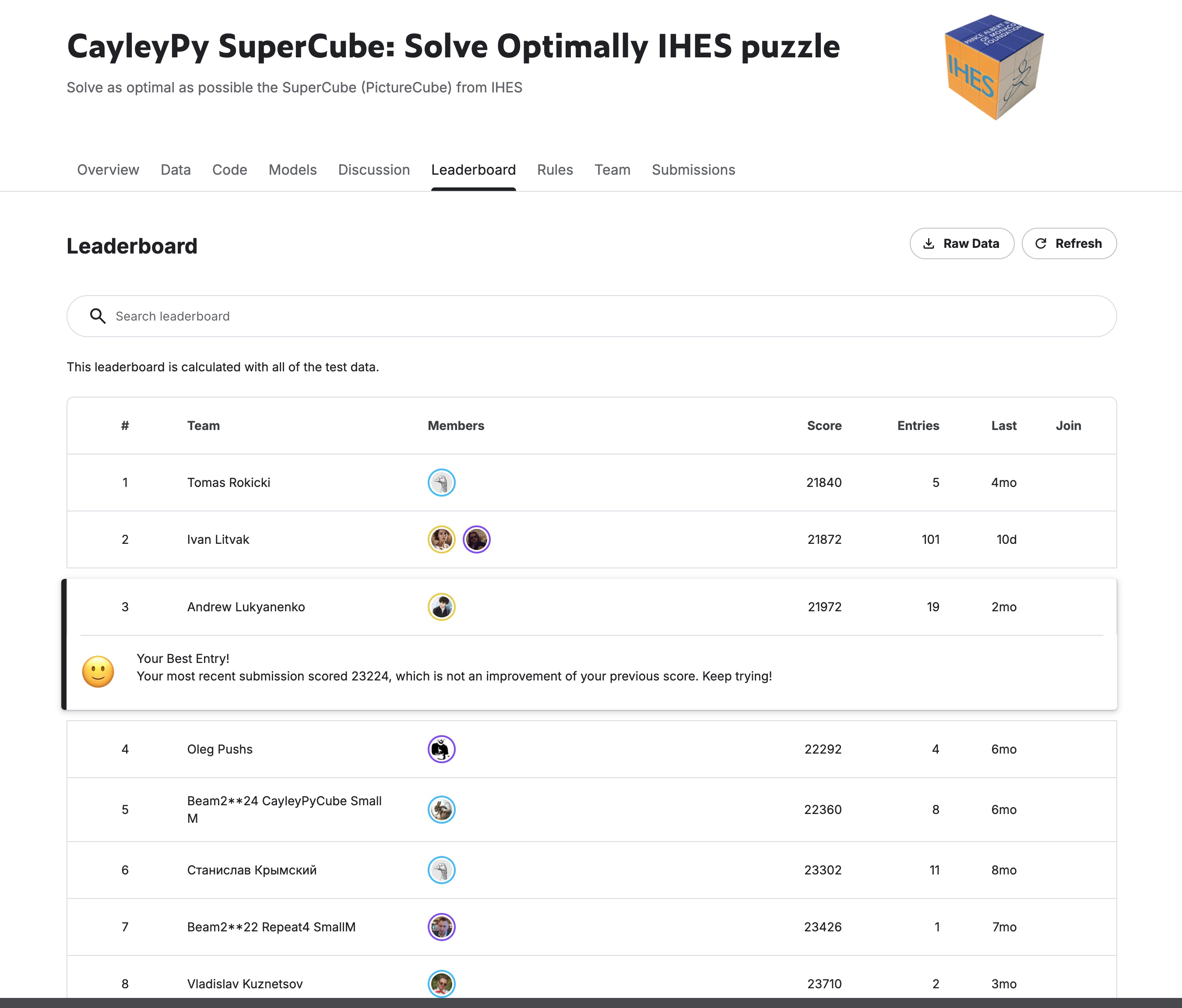Switch to the Overview tab
Screen dimensions: 1182x1008
(108, 170)
